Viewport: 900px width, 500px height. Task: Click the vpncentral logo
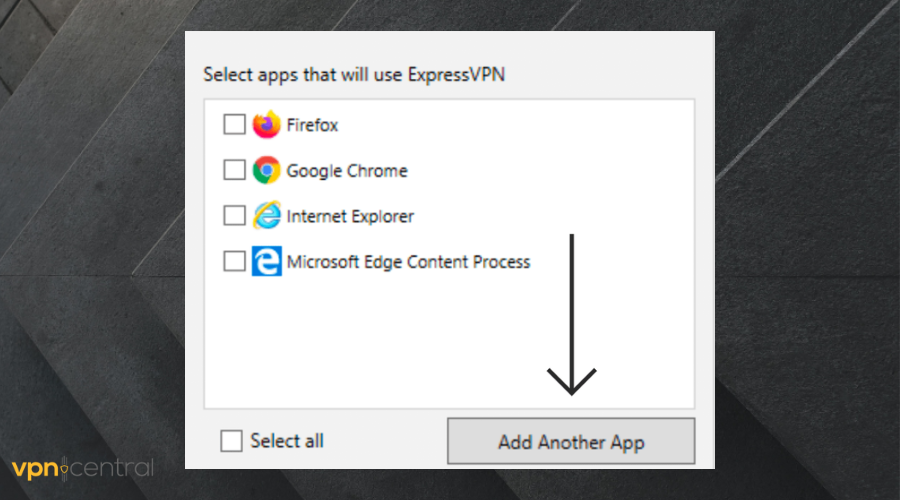point(82,468)
